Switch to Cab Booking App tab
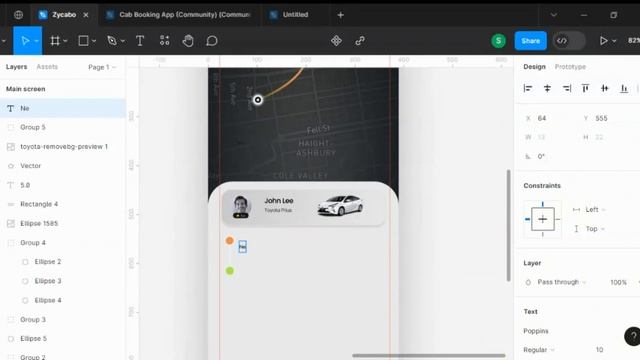640x360 pixels. click(180, 15)
